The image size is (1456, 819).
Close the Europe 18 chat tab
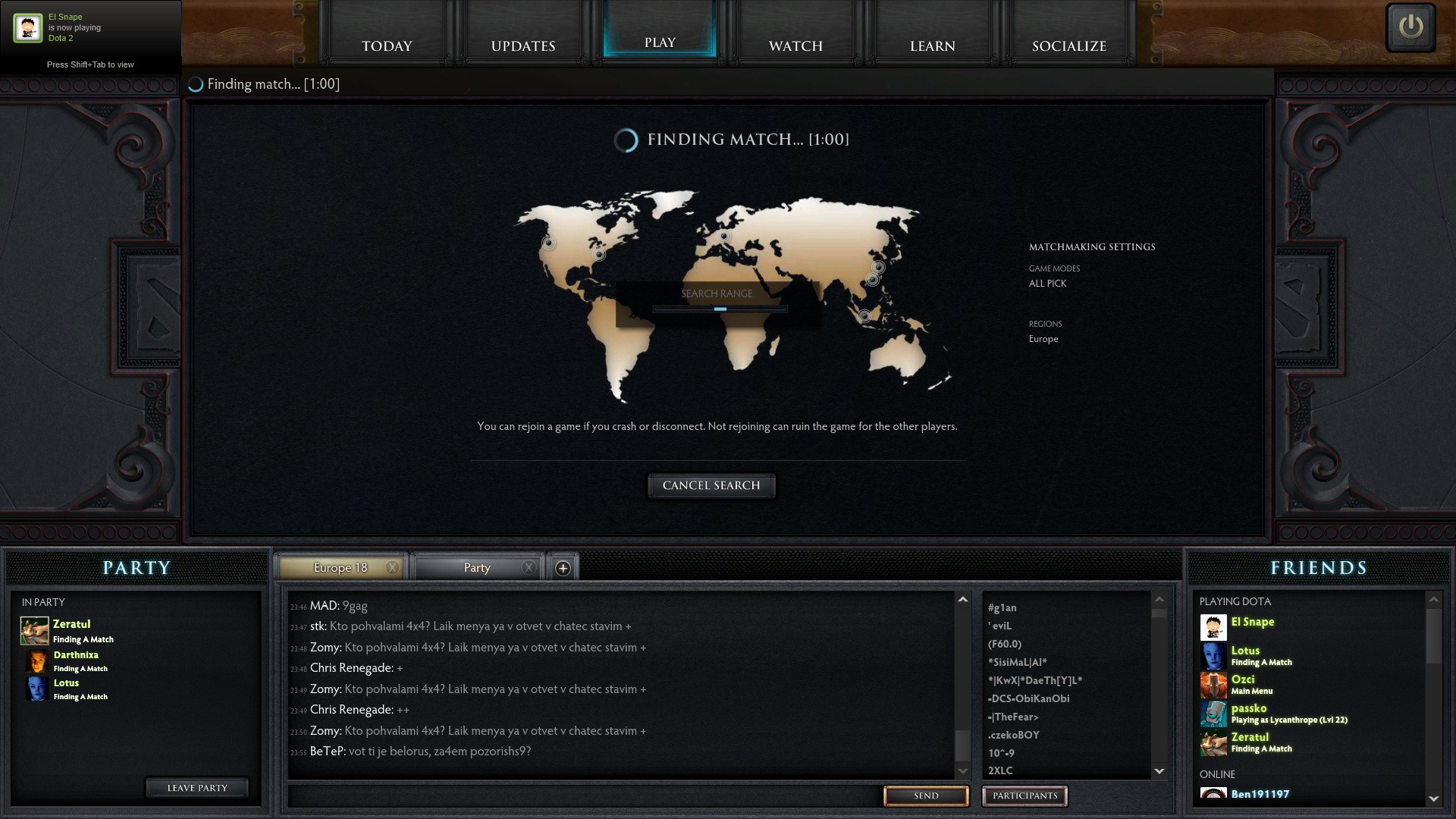(392, 567)
